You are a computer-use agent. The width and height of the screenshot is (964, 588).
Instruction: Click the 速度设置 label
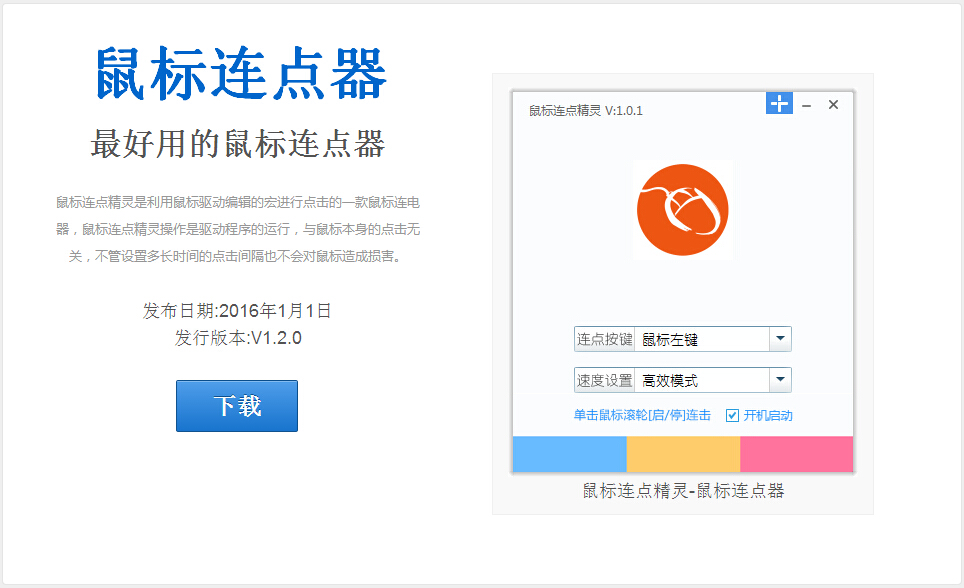(x=604, y=380)
